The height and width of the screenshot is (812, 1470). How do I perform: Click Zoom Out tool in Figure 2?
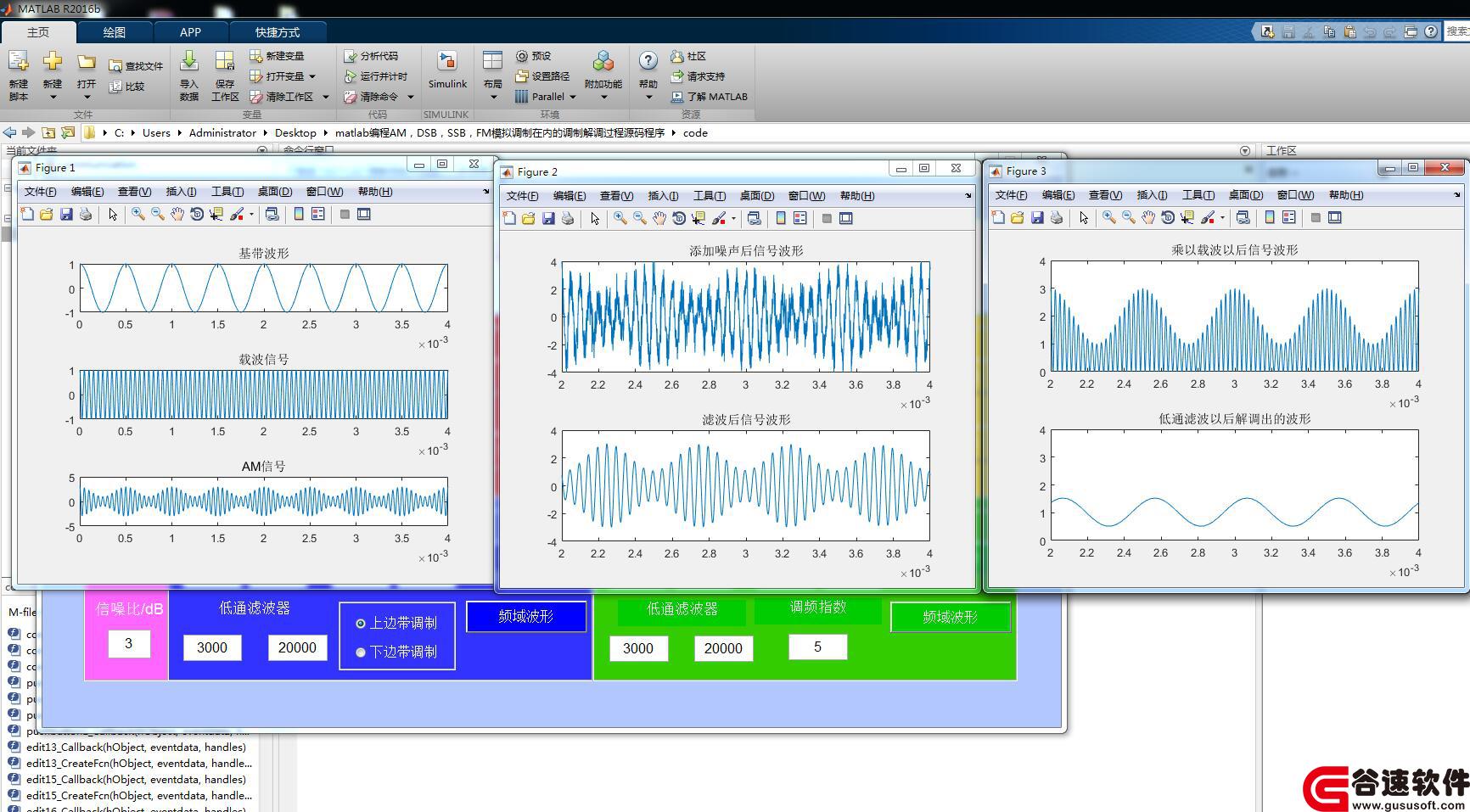coord(639,219)
